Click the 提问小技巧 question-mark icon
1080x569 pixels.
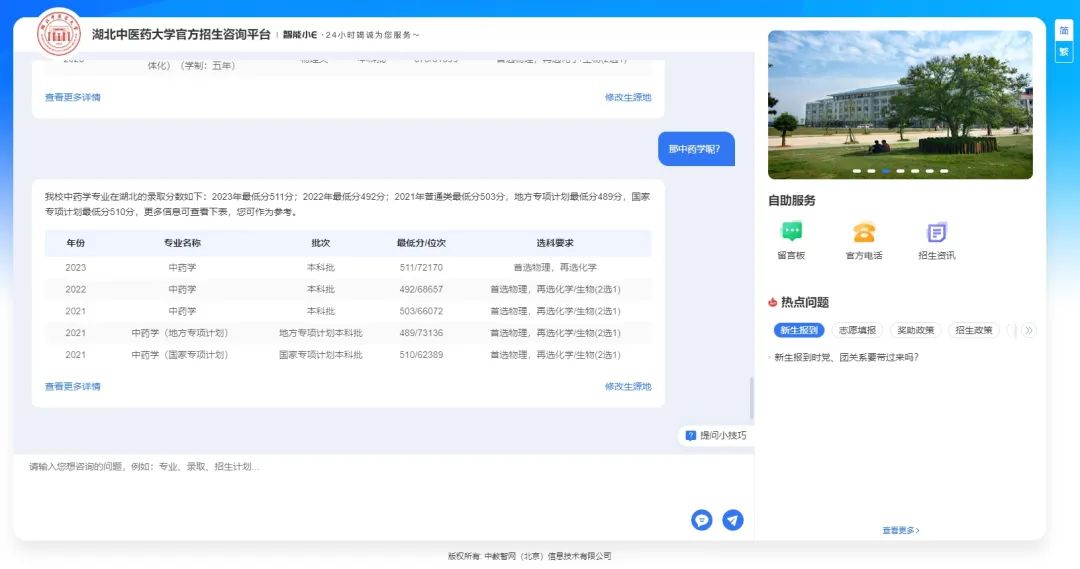691,436
